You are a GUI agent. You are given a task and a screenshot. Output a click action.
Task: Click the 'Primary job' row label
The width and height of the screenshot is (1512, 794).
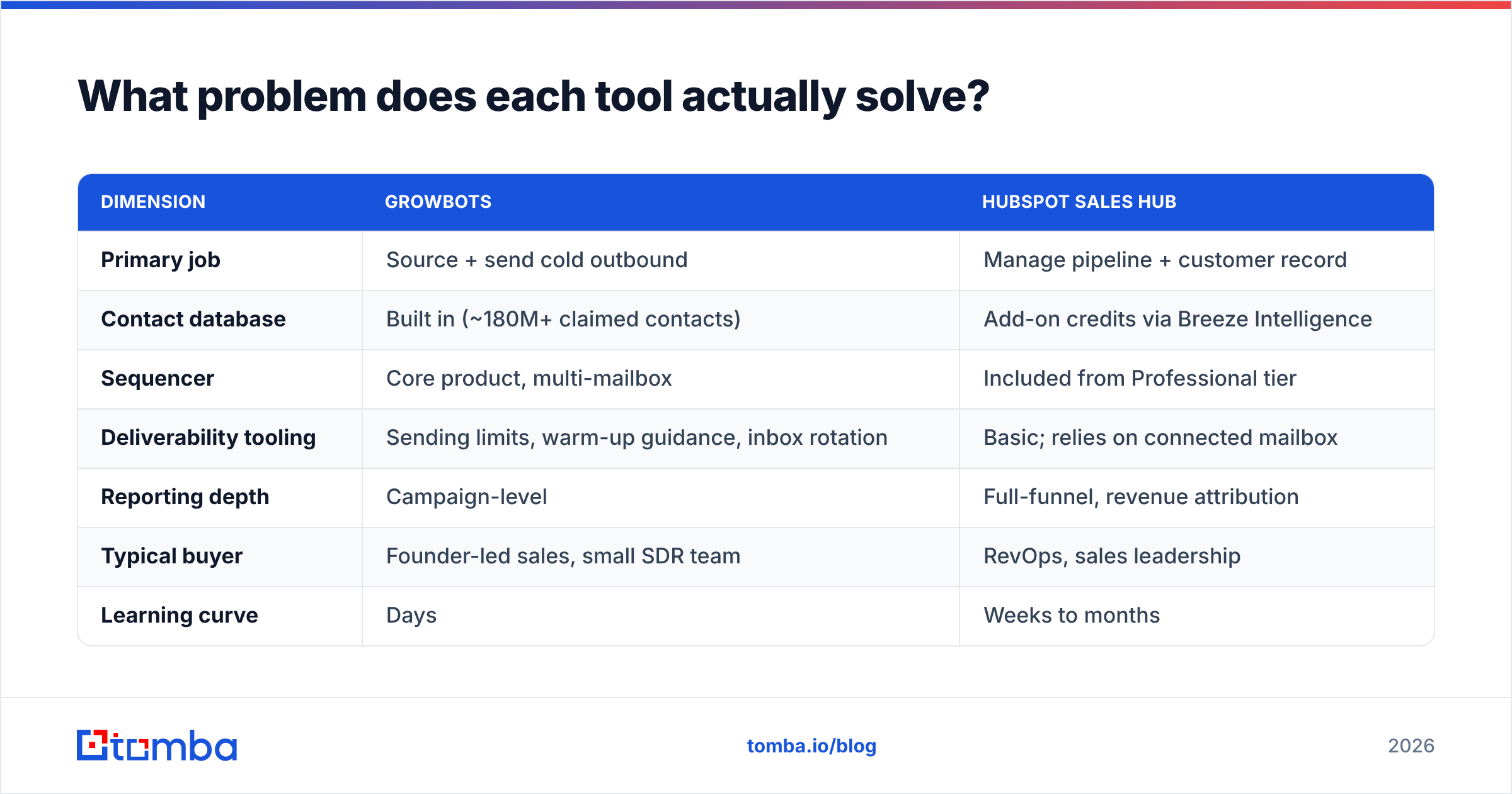coord(161,260)
